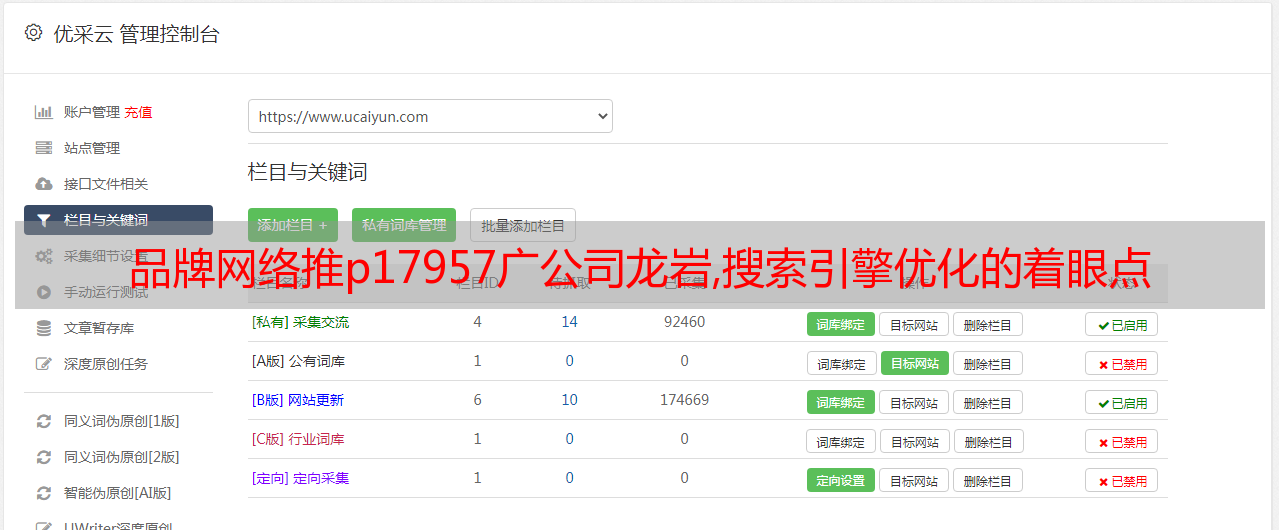Screen dimensions: 1279x530
Task: Toggle 已禁用 status for 公有词库
Action: (1122, 363)
